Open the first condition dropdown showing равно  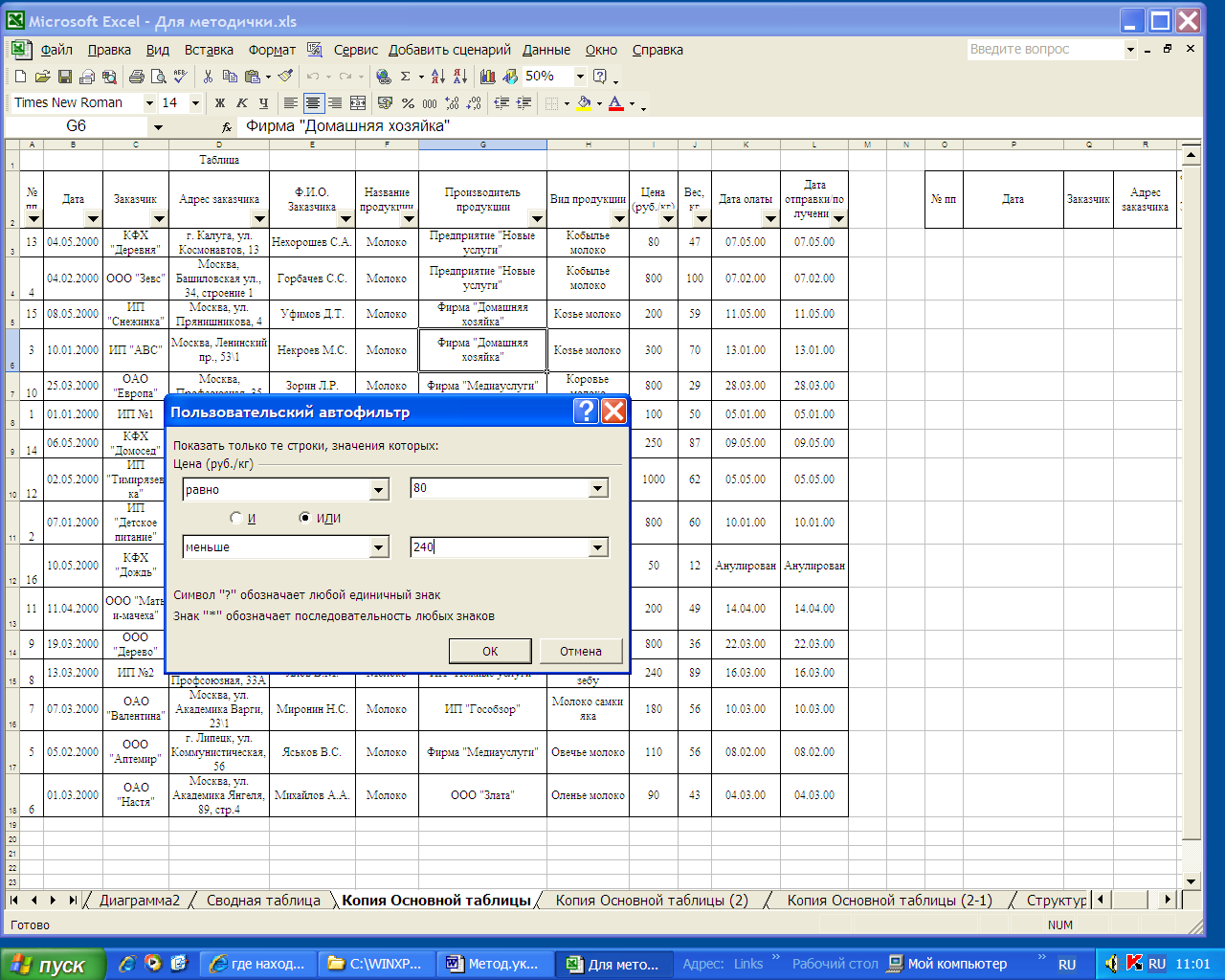(x=379, y=490)
